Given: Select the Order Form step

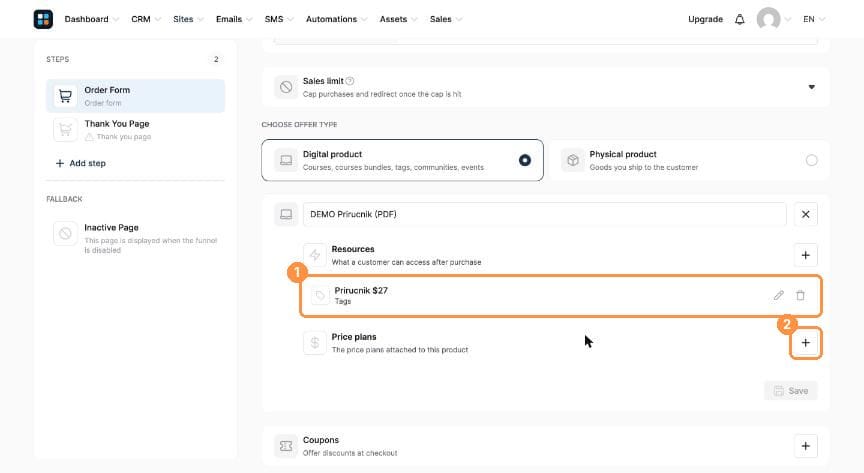Looking at the screenshot, I should (136, 96).
